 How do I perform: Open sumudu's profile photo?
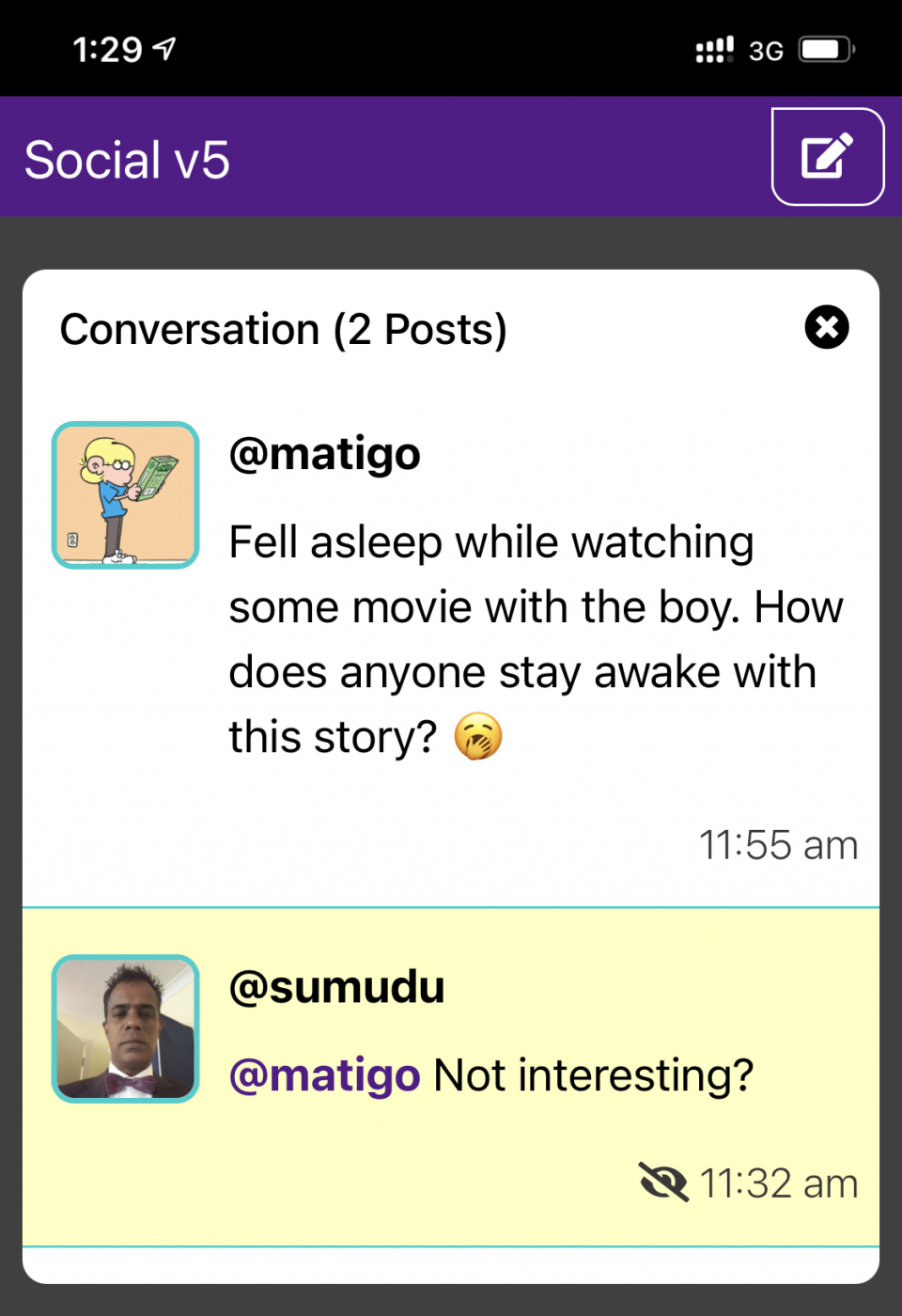[125, 1028]
